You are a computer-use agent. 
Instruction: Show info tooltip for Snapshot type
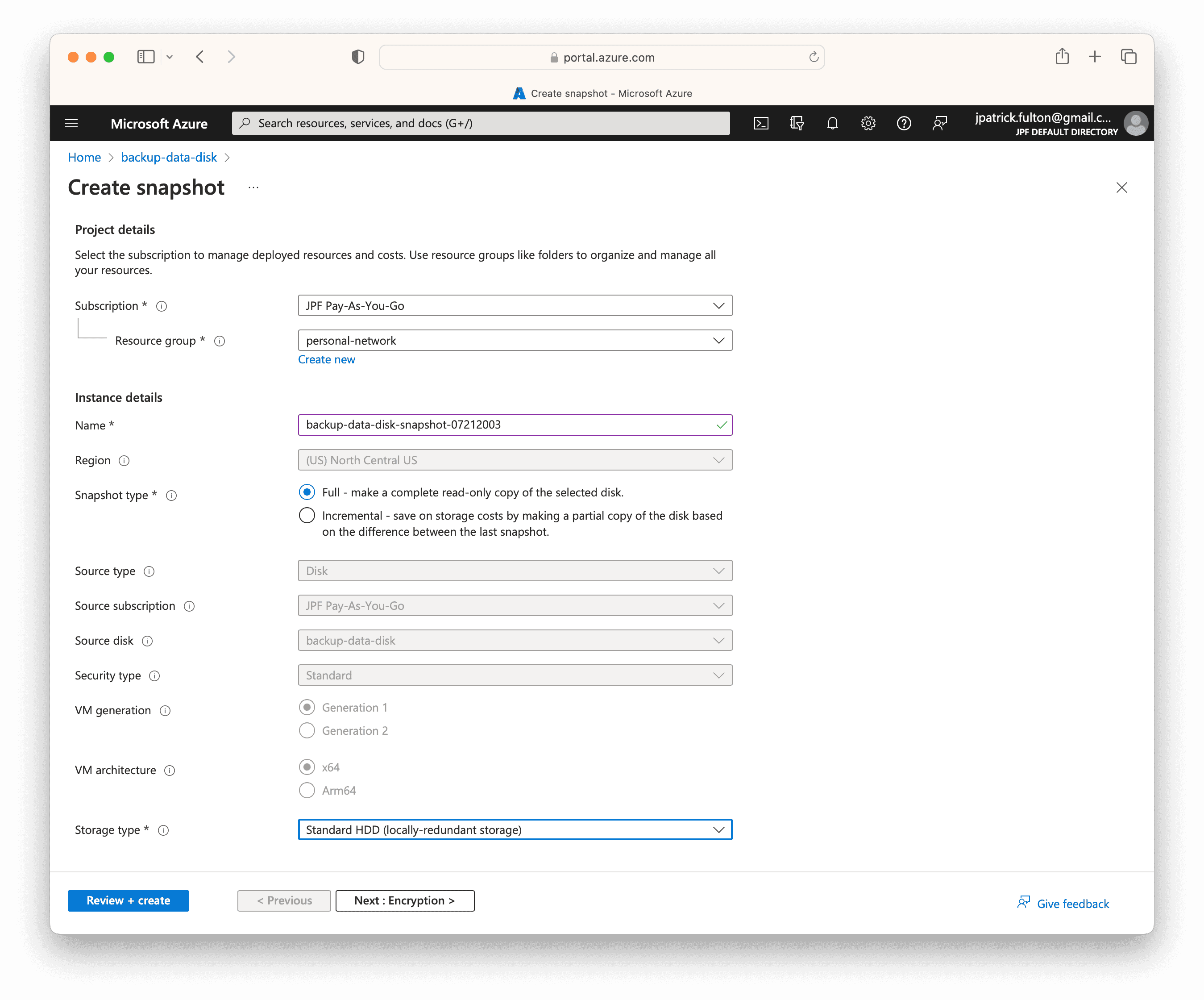171,496
